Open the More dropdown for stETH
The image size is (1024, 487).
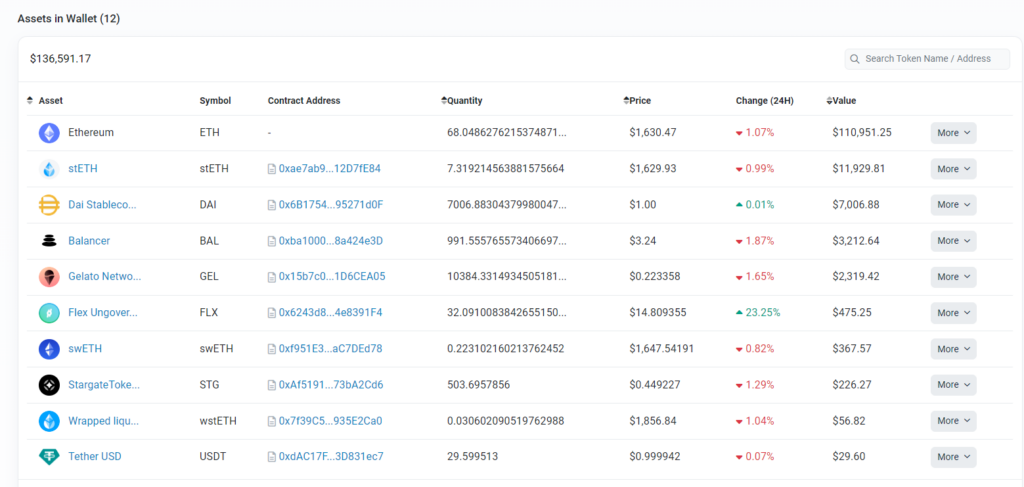point(953,168)
